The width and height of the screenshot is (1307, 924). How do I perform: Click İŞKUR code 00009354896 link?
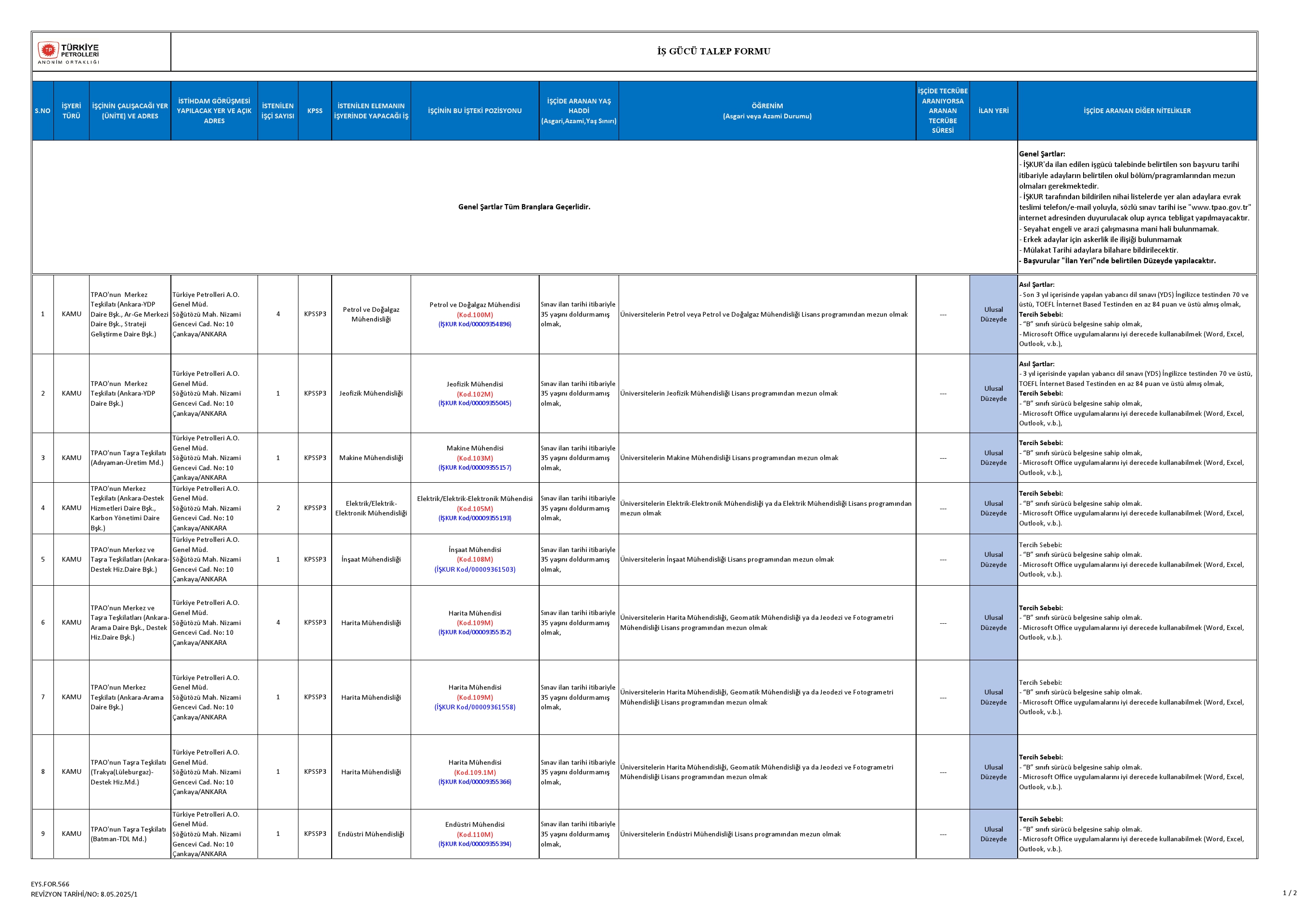(475, 324)
